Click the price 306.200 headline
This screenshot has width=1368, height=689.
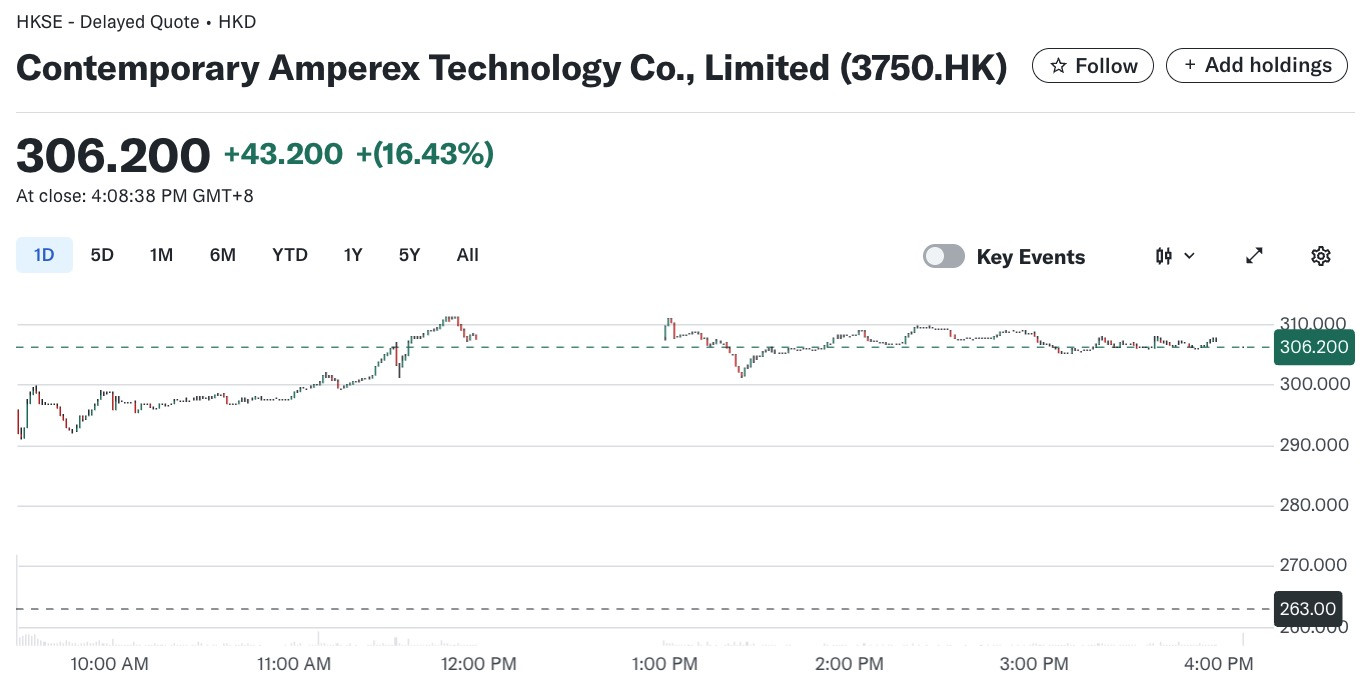point(113,155)
